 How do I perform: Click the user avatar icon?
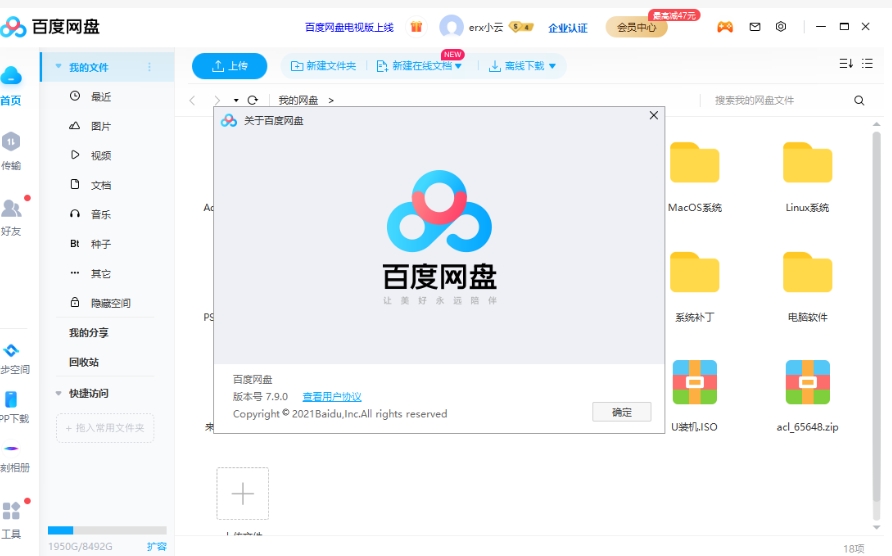click(452, 27)
